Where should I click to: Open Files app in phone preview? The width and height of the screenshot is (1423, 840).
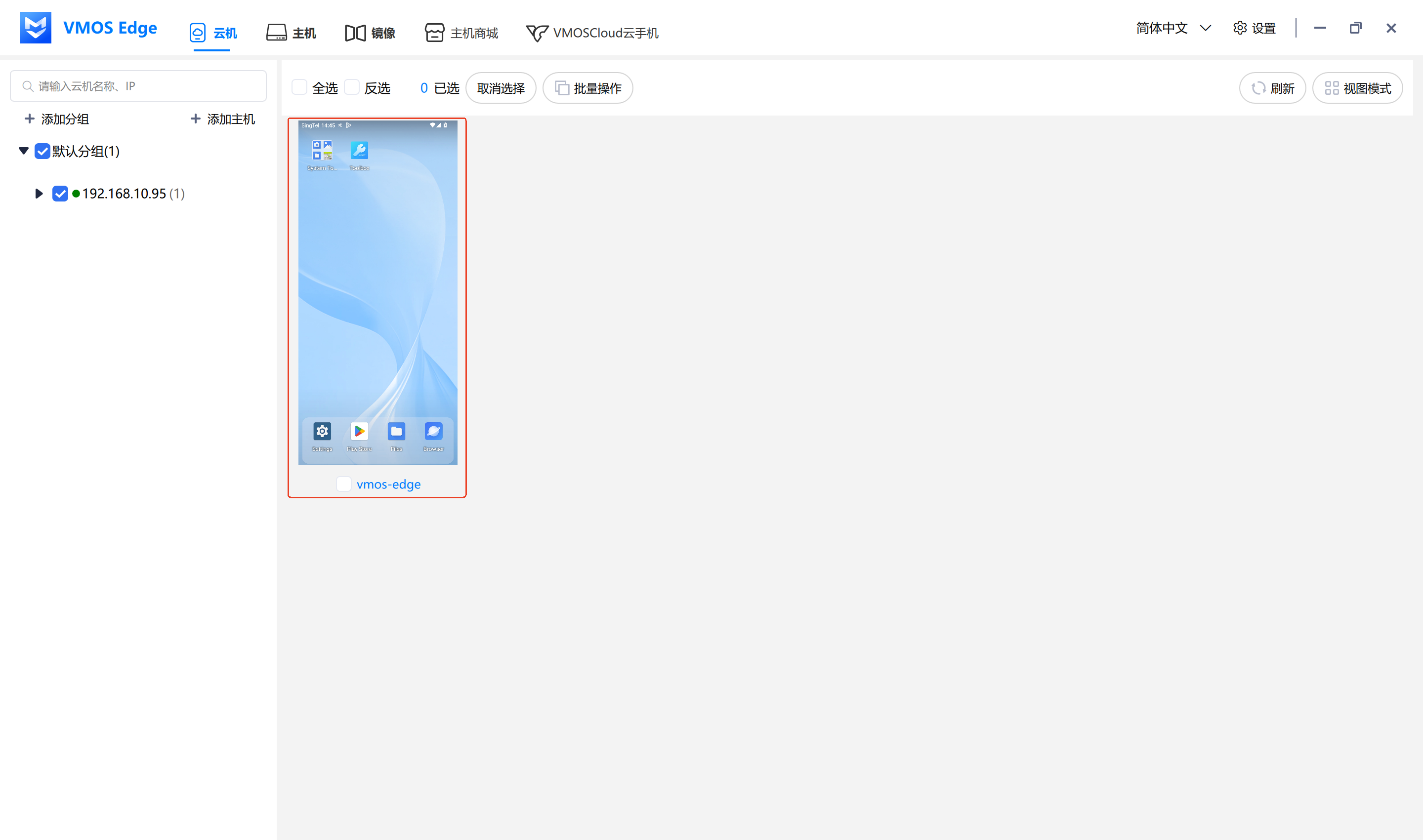[396, 432]
